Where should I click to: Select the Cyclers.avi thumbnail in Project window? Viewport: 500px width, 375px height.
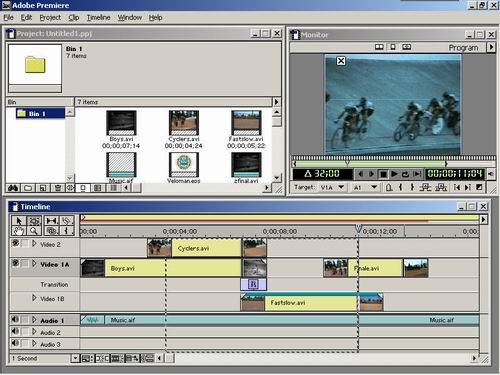point(184,123)
